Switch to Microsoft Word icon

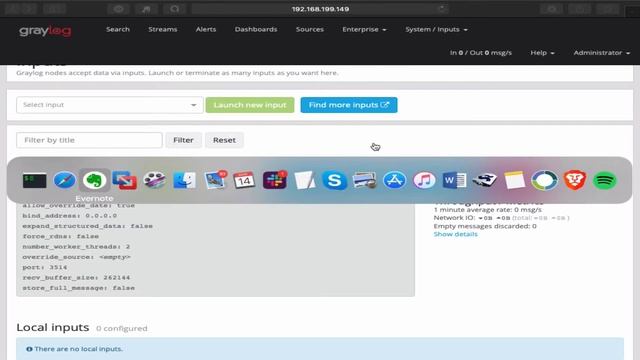(454, 180)
